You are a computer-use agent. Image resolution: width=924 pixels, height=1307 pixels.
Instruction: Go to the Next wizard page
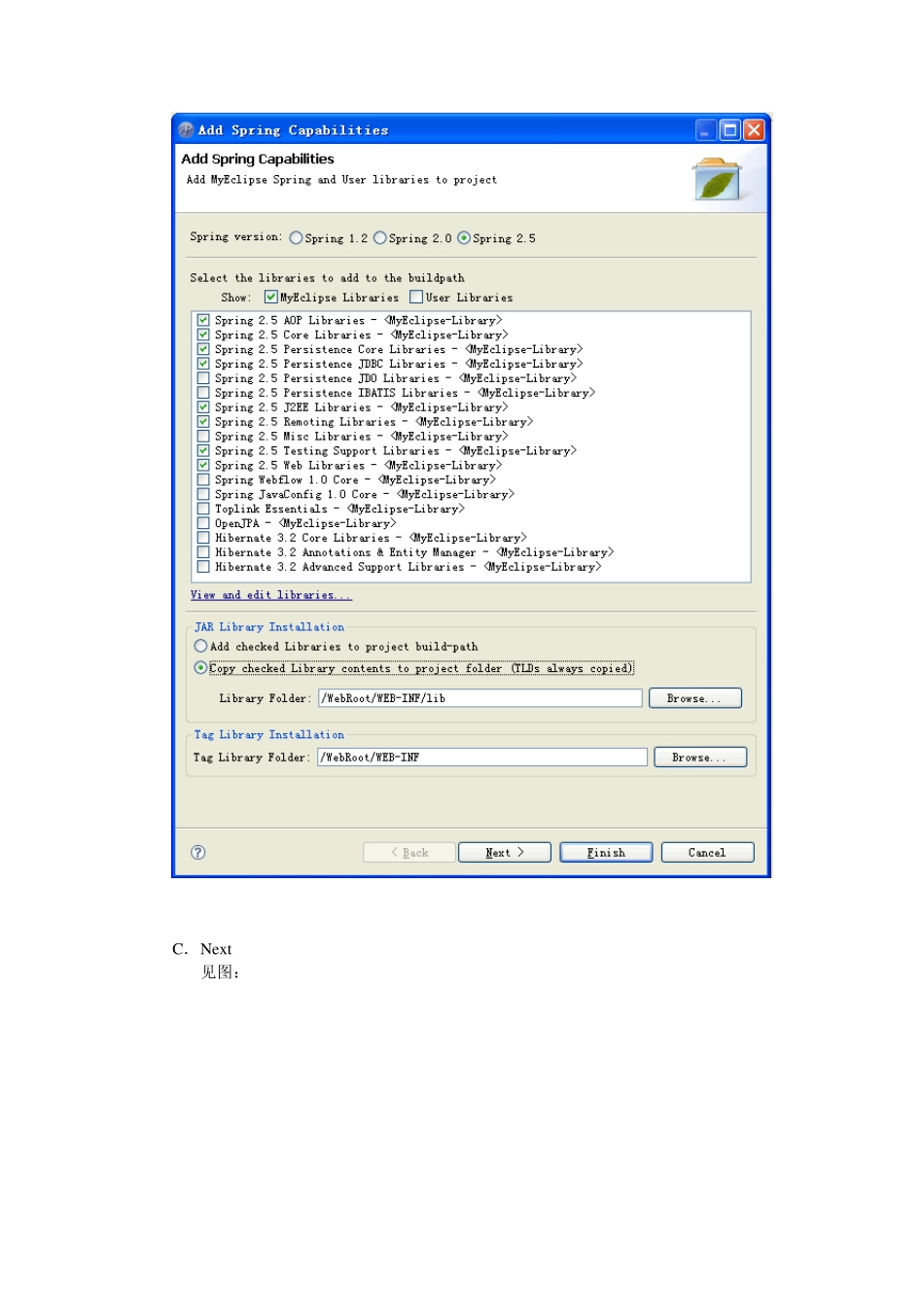click(x=505, y=852)
